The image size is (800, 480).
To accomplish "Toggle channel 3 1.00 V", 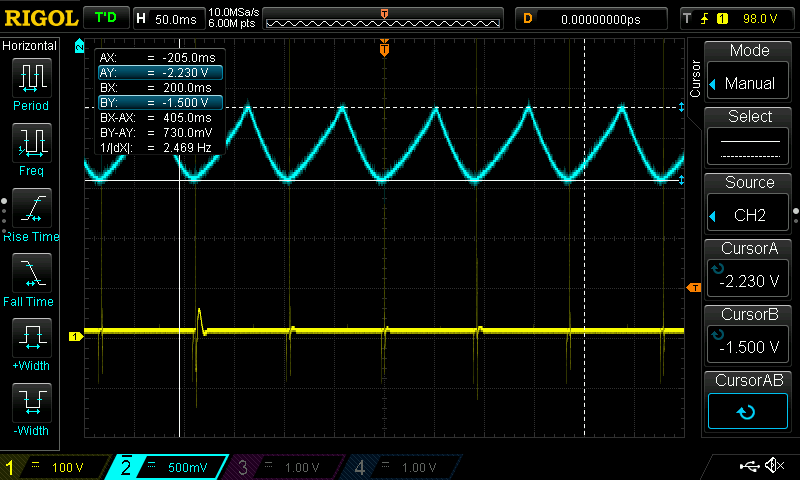I will click(286, 467).
